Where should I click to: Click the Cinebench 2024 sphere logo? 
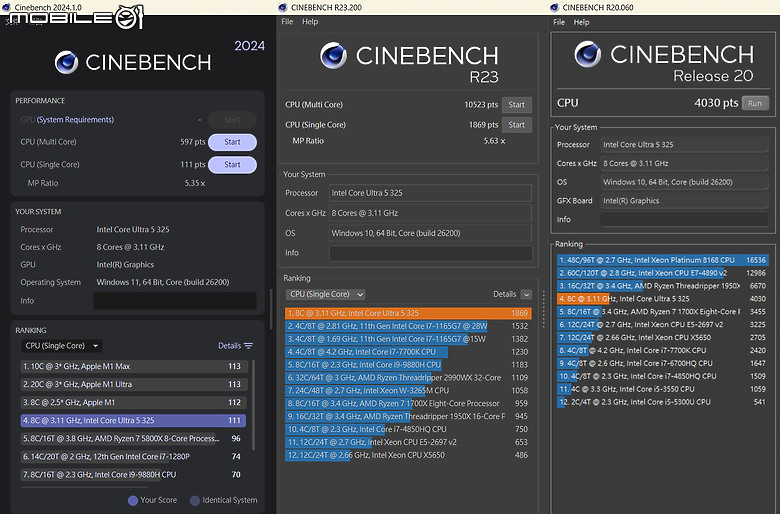[67, 62]
